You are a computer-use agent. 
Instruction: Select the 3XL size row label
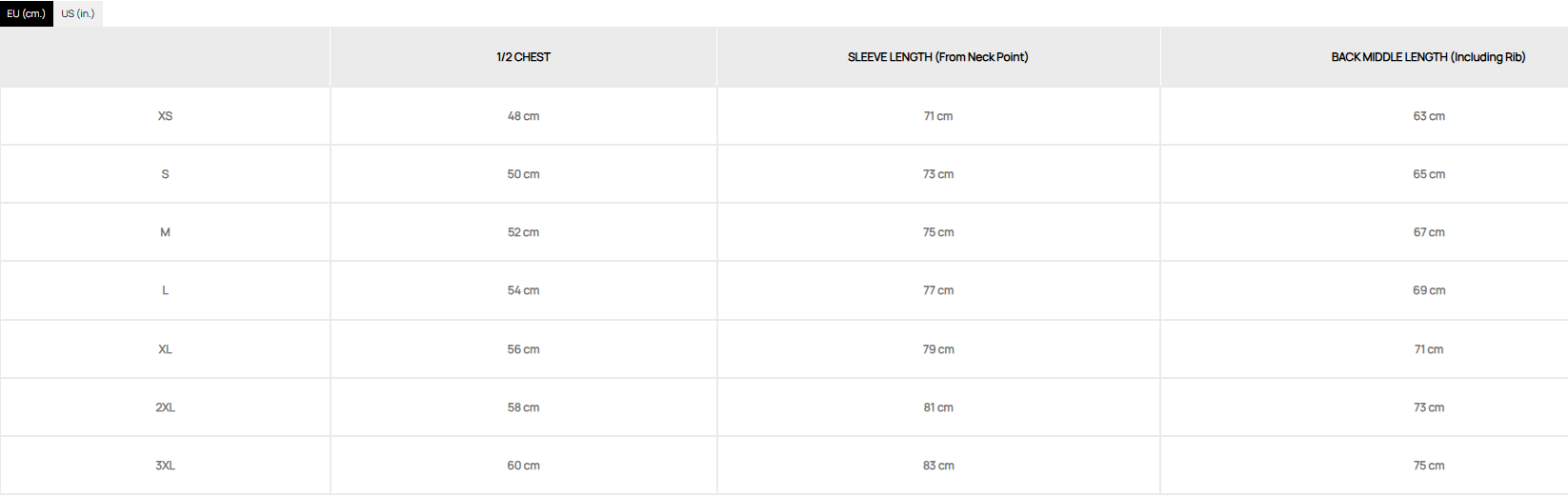click(x=165, y=466)
